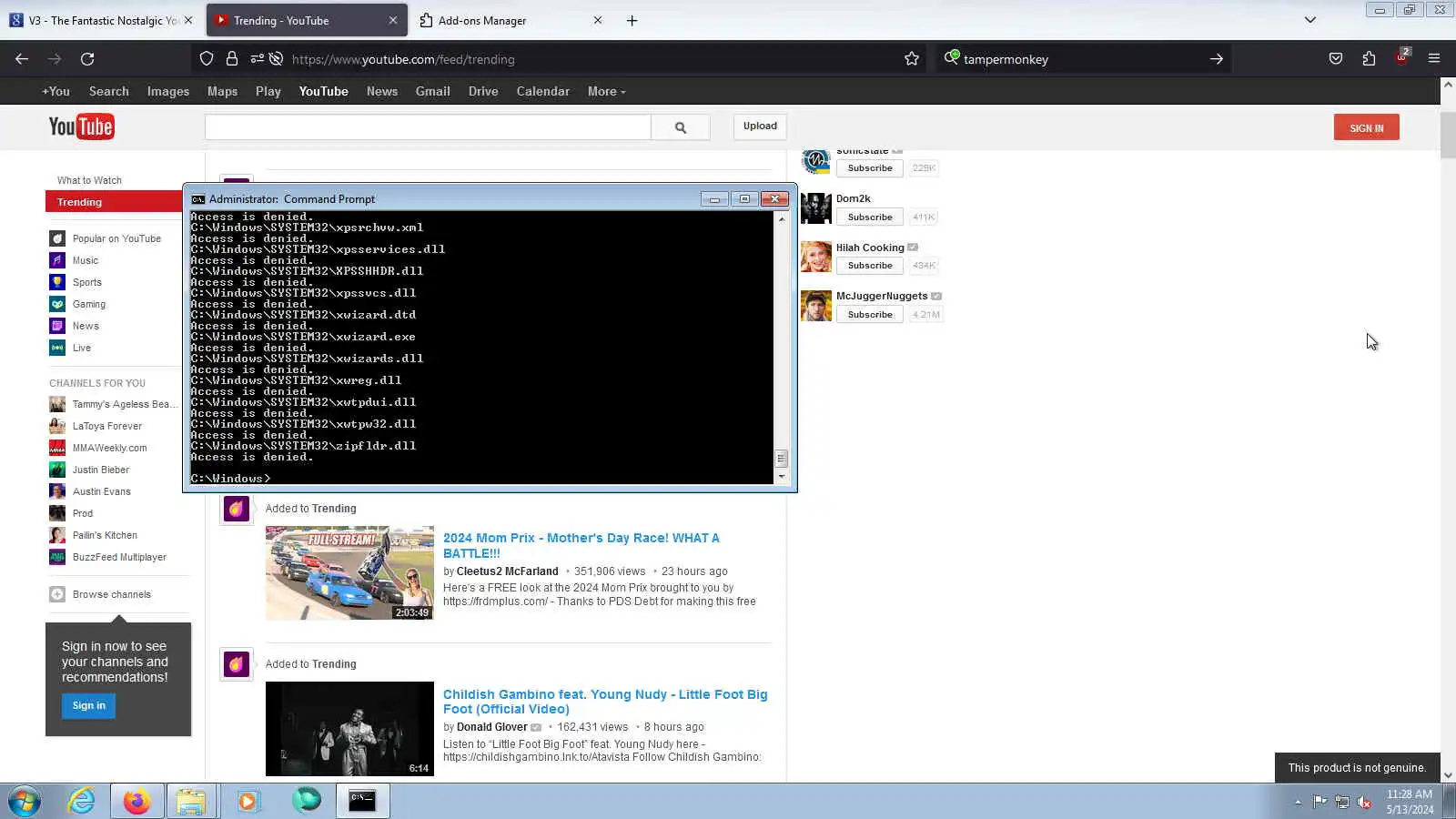Screen dimensions: 1456x819
Task: Click blue Sign in button in sidebar
Action: pos(89,705)
